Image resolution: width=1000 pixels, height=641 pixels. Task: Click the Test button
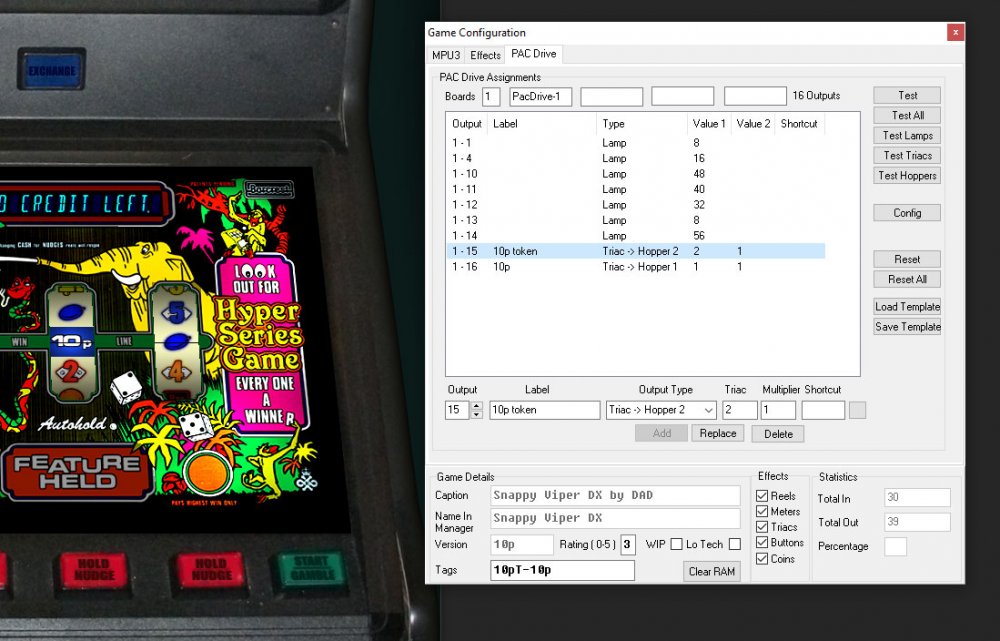pos(907,95)
